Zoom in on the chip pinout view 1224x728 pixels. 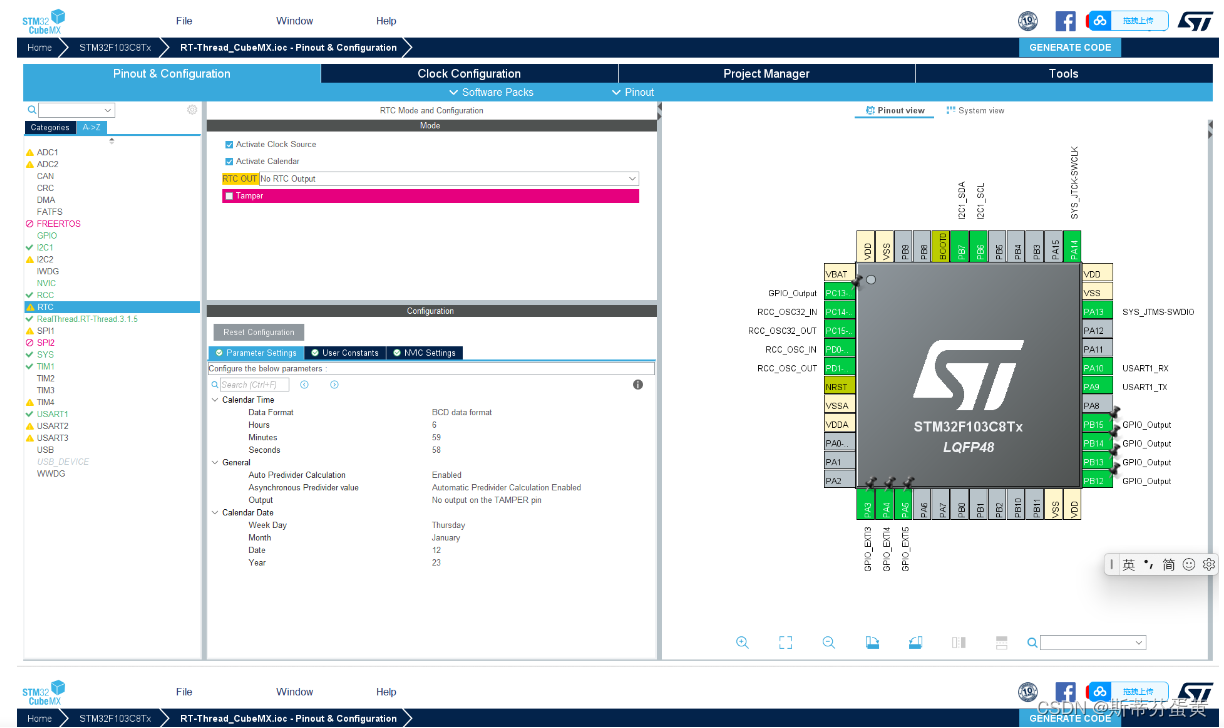click(742, 642)
